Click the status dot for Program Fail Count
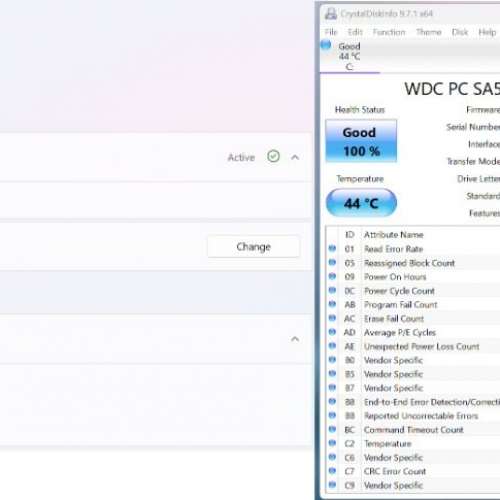This screenshot has width=500, height=500. click(332, 304)
